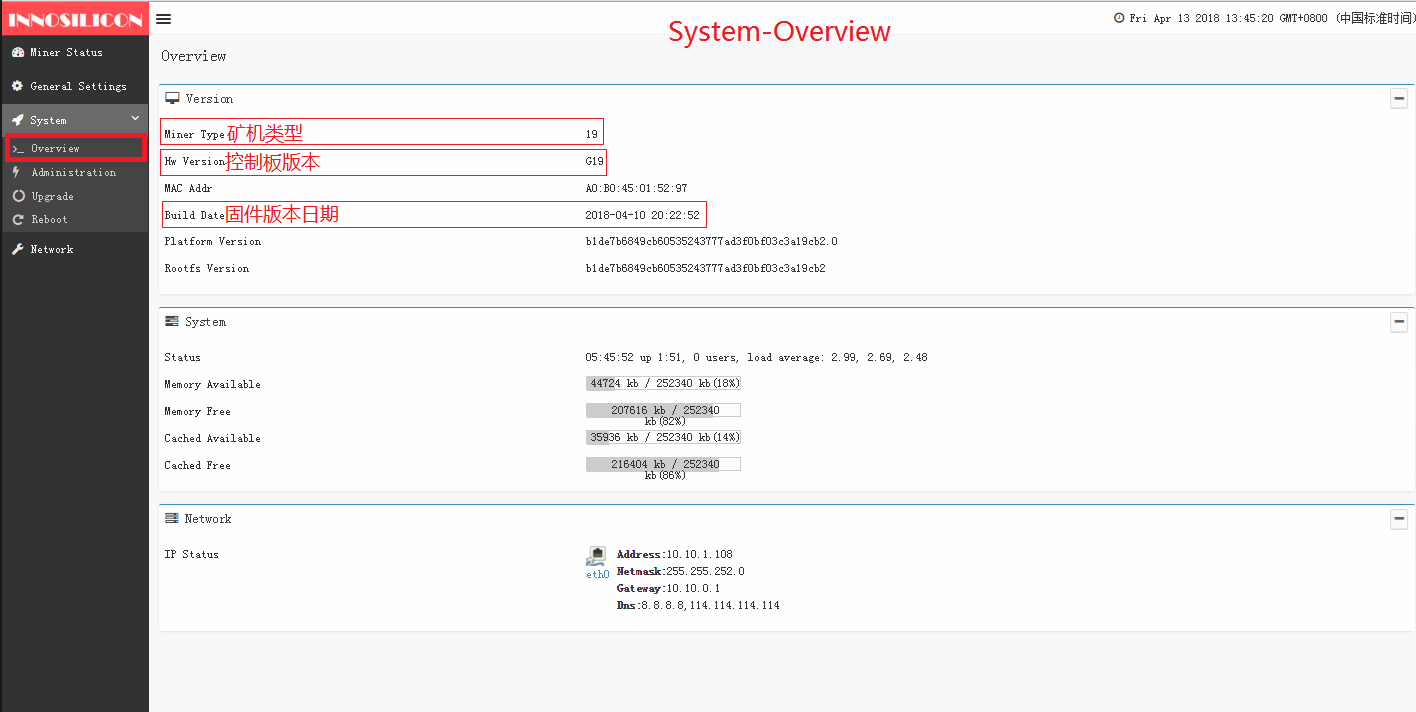Select Reboot in the sidebar
Image resolution: width=1416 pixels, height=712 pixels.
[x=49, y=219]
